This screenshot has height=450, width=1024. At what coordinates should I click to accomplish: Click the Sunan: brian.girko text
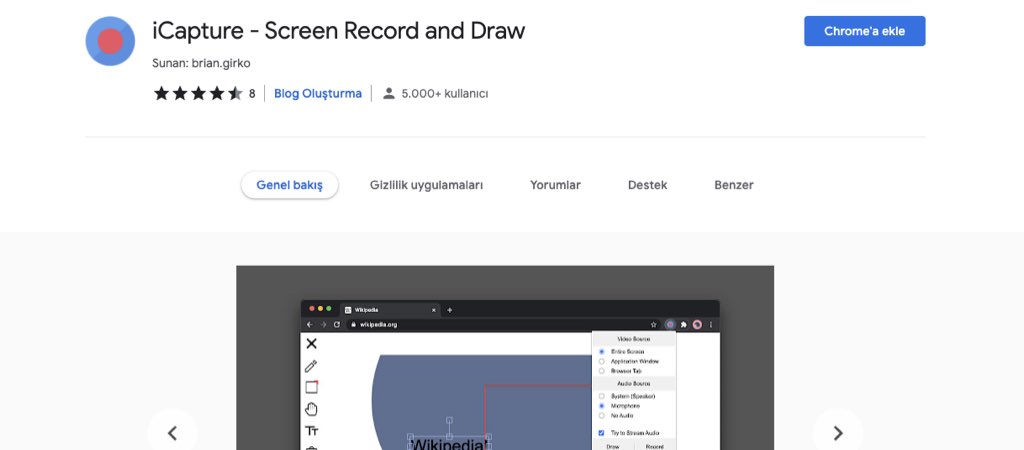coord(201,63)
